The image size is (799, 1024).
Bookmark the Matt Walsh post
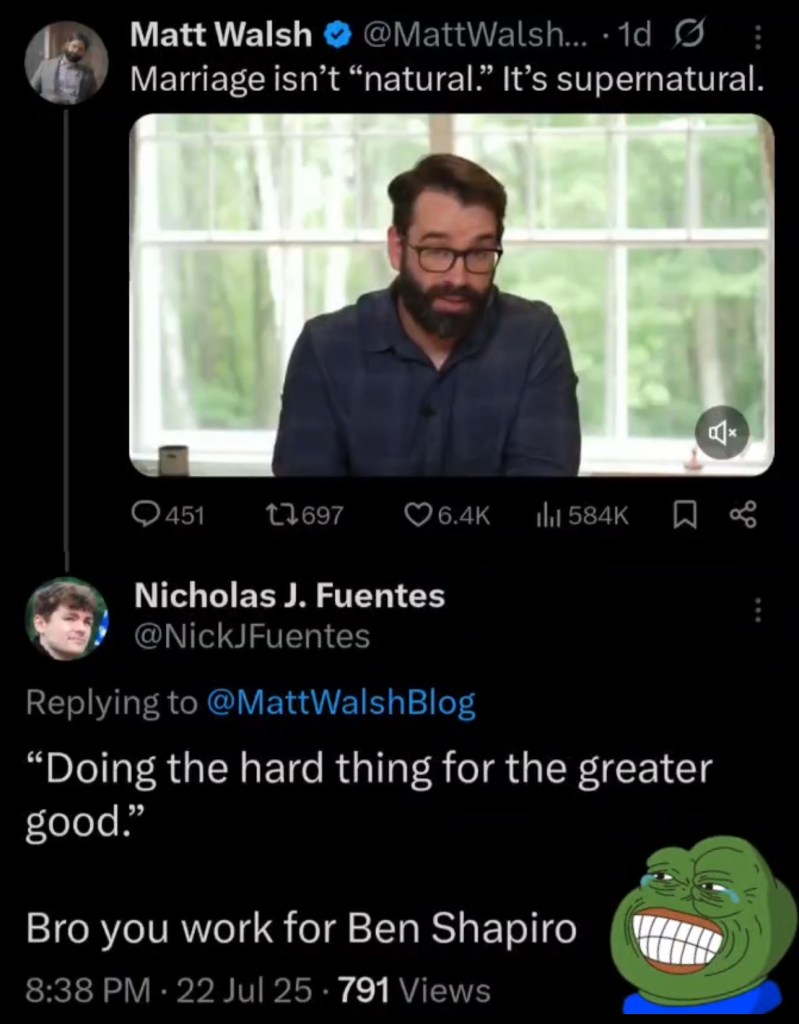[x=685, y=515]
